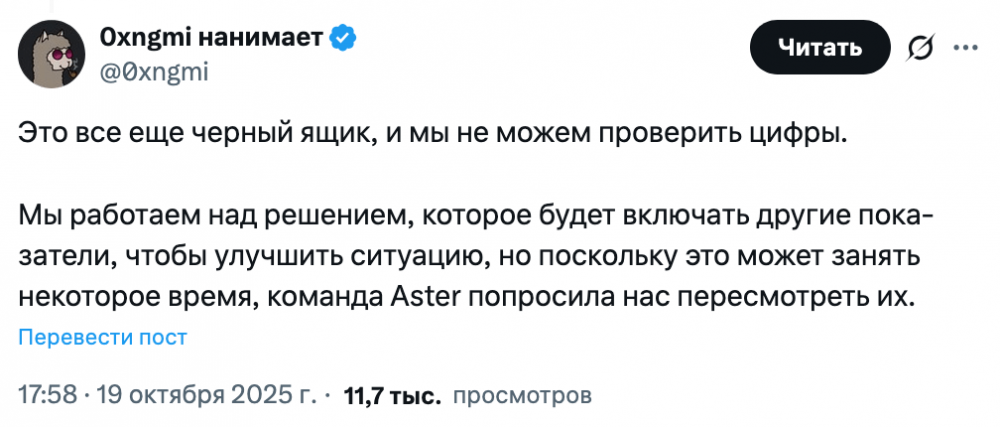Click the 17:58 post timestamp
The width and height of the screenshot is (1000, 427).
point(48,395)
